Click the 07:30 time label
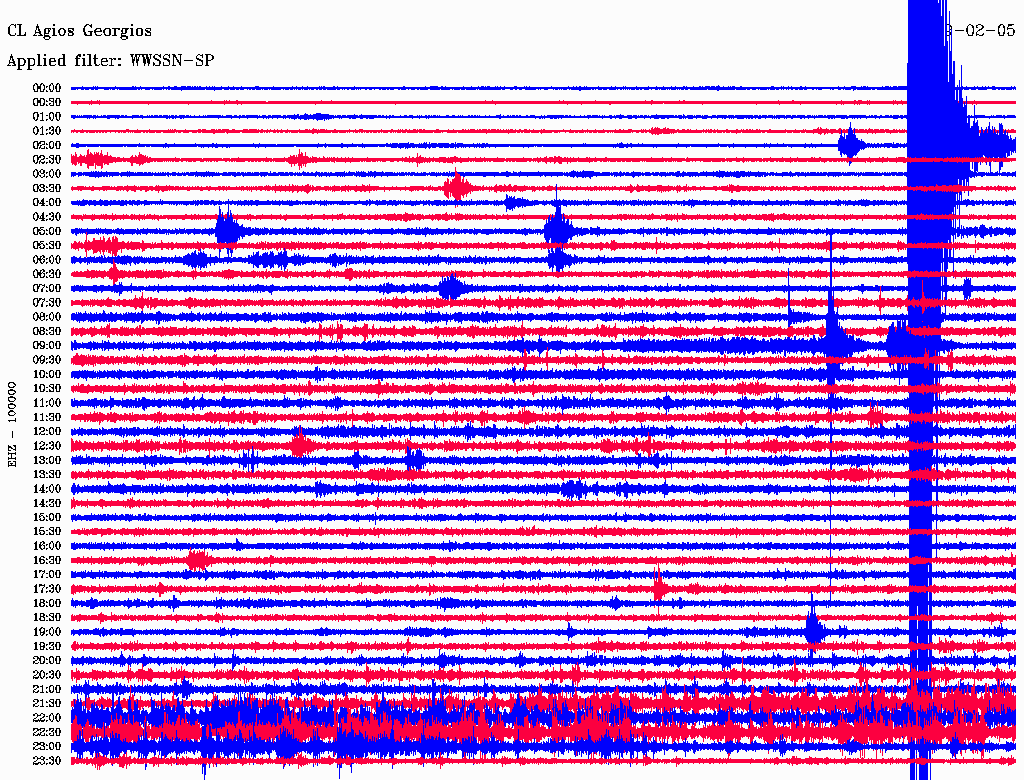This screenshot has width=1024, height=780. (x=47, y=302)
